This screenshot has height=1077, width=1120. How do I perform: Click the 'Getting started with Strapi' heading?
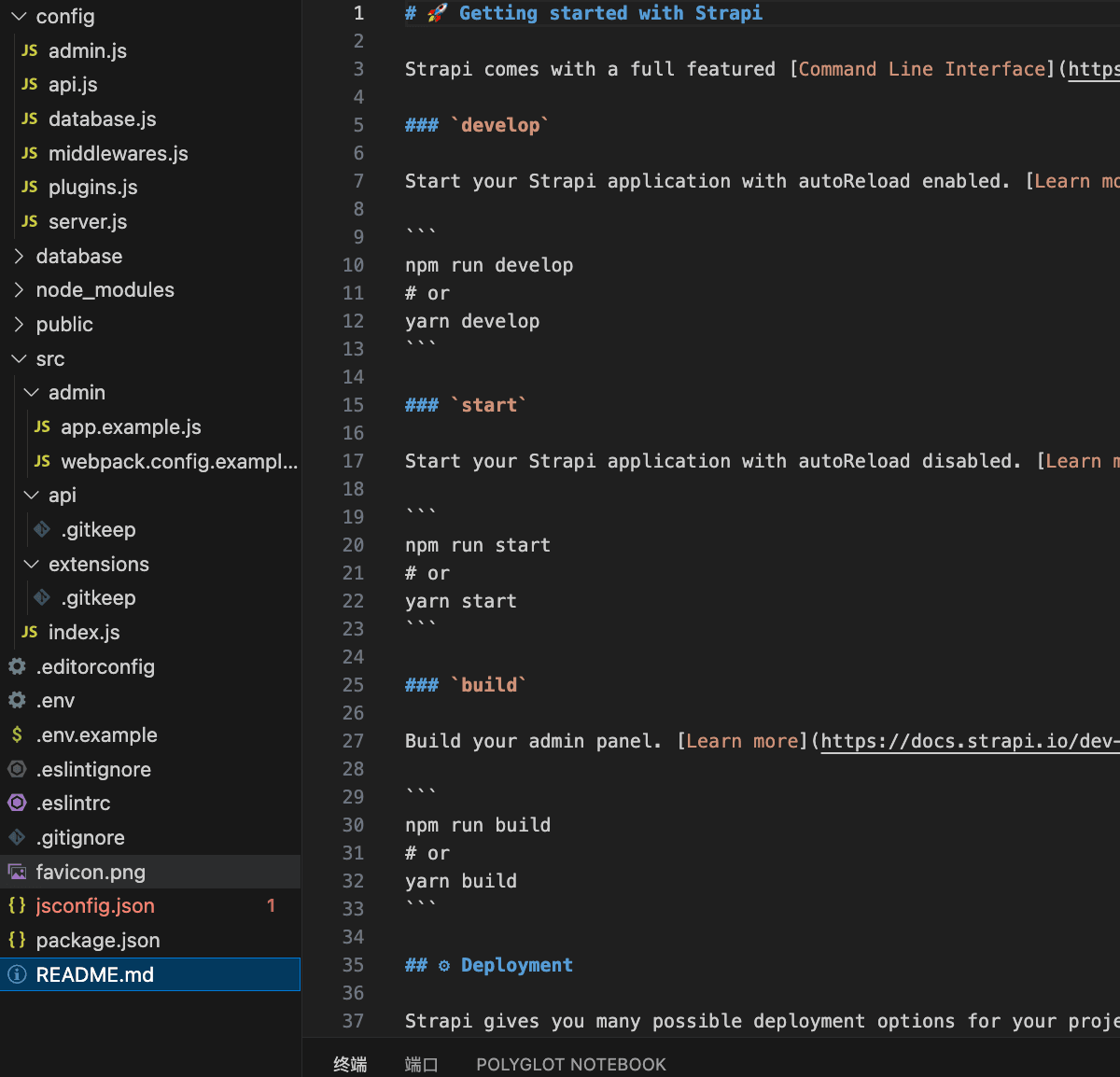tap(610, 13)
